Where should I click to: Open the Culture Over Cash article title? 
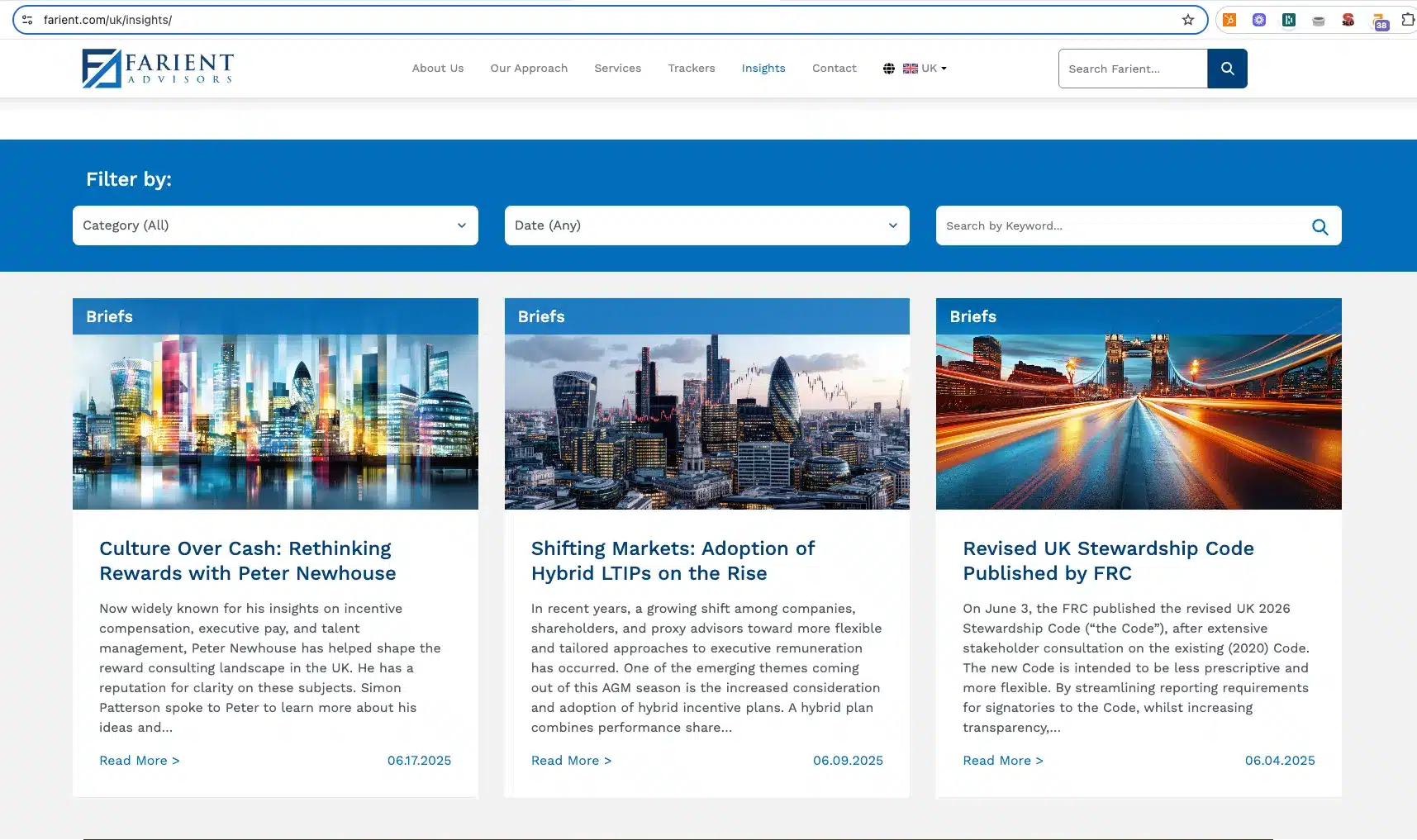[x=248, y=561]
